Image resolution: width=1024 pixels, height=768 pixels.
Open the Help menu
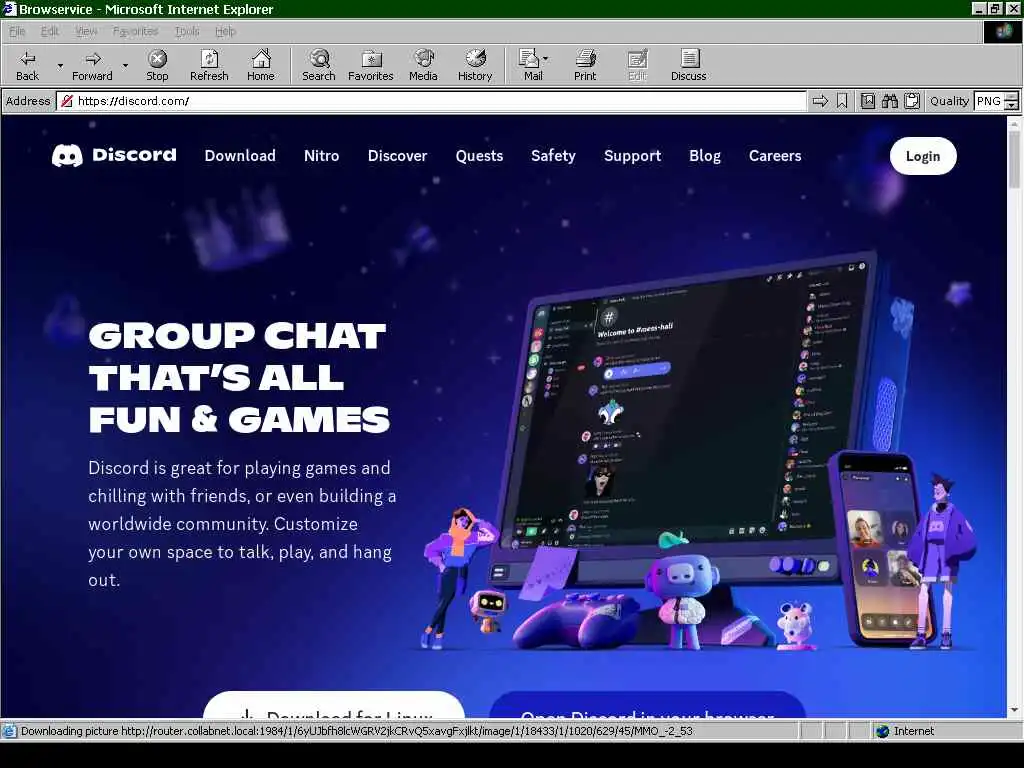[x=225, y=31]
